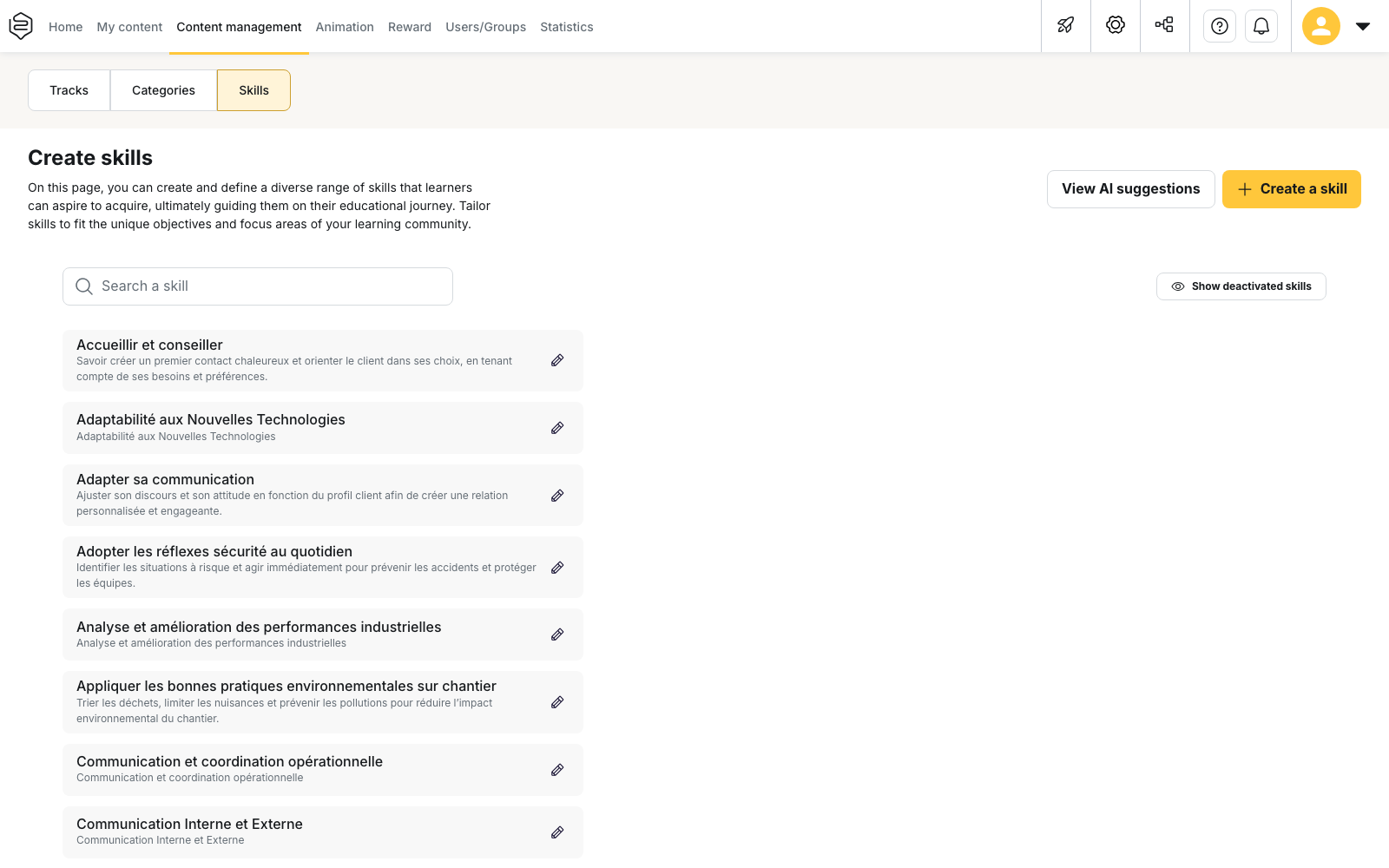Open the notifications bell icon

[1261, 26]
